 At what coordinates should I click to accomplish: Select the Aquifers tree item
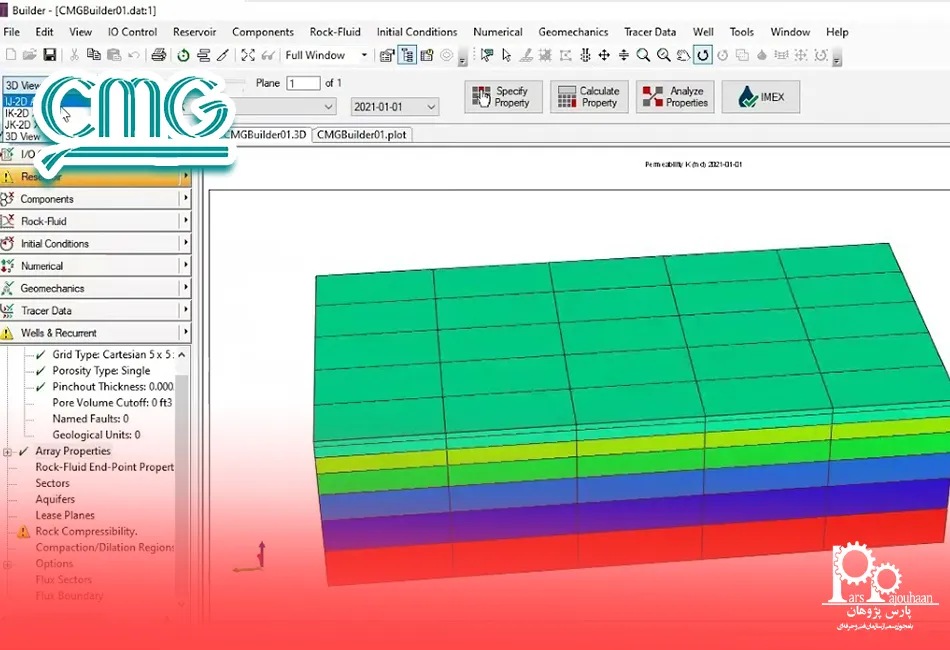[55, 499]
